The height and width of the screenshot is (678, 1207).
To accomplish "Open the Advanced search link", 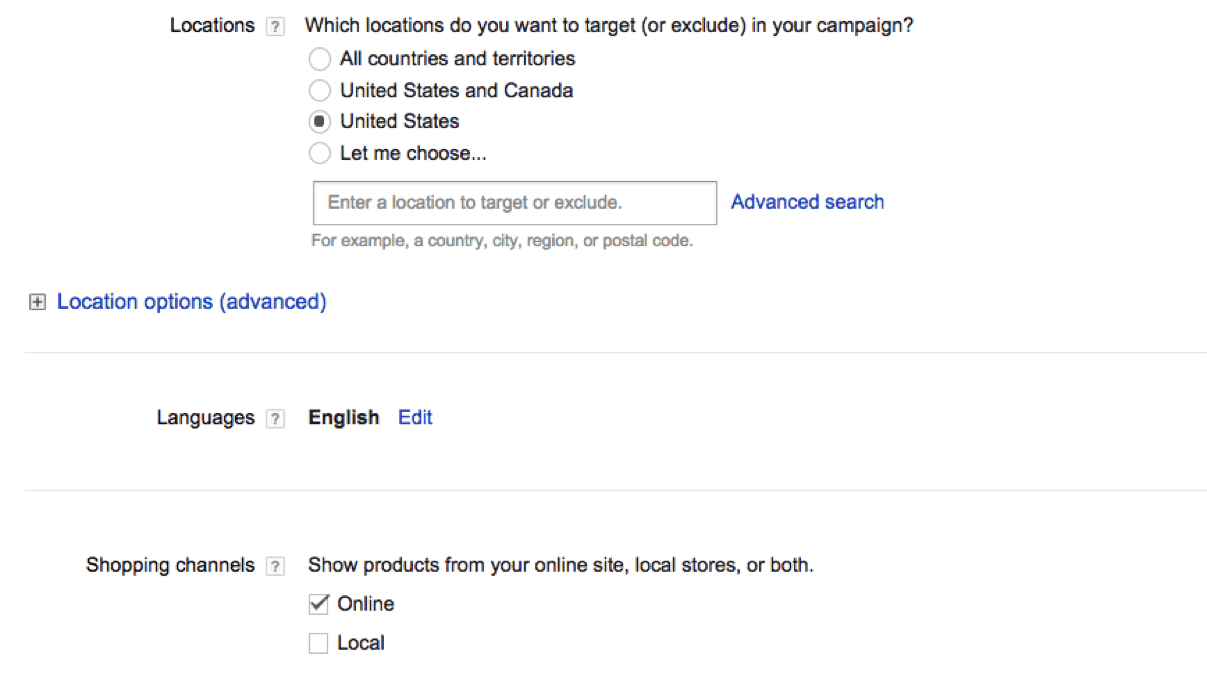I will (x=807, y=202).
